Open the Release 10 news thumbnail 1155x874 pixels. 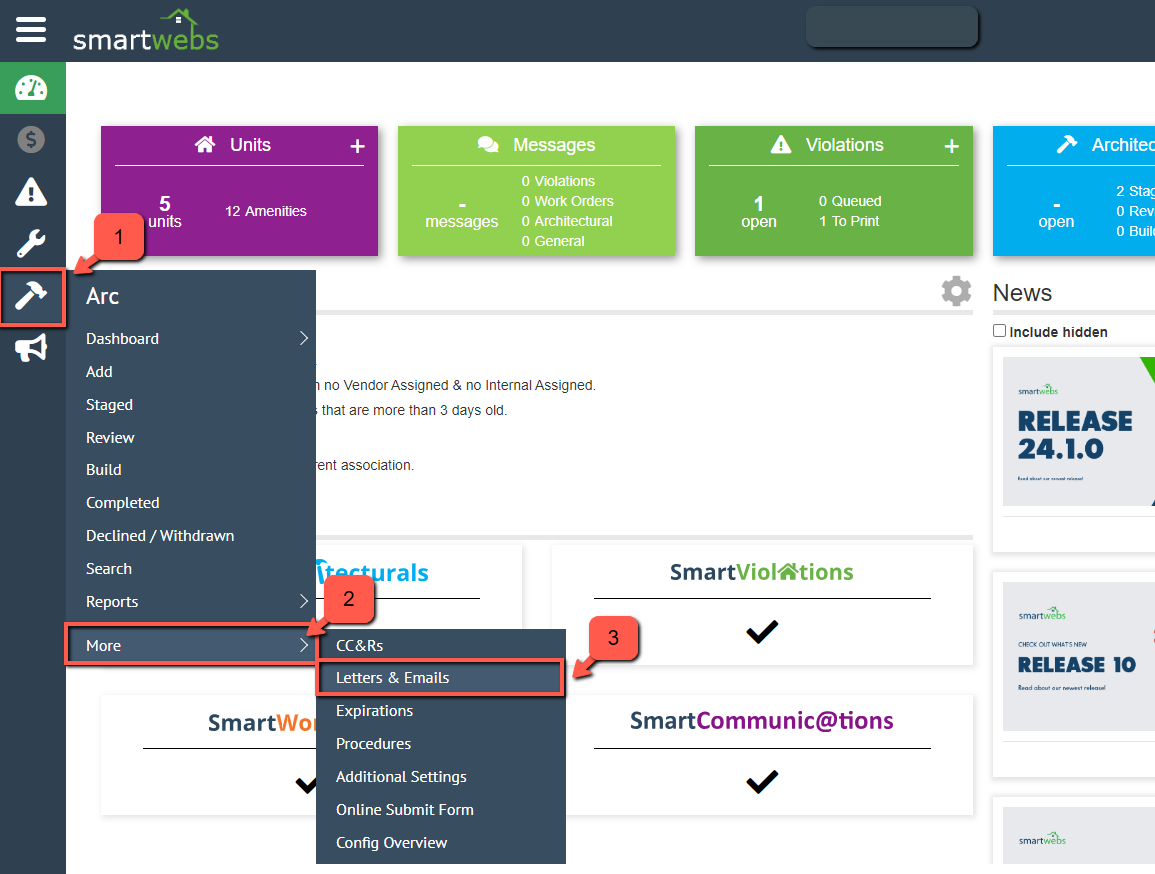pyautogui.click(x=1078, y=656)
